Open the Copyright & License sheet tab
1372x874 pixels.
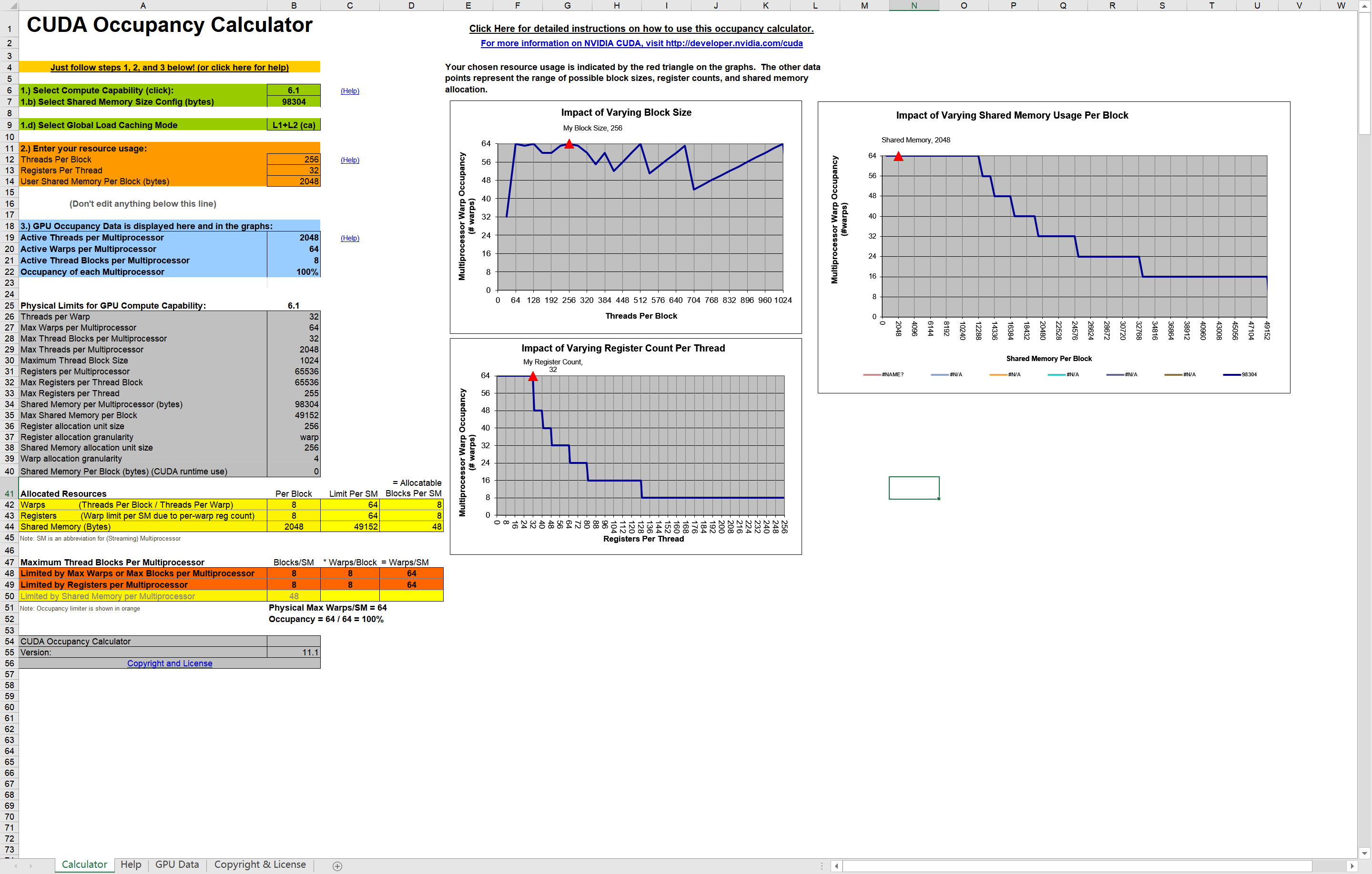point(260,864)
